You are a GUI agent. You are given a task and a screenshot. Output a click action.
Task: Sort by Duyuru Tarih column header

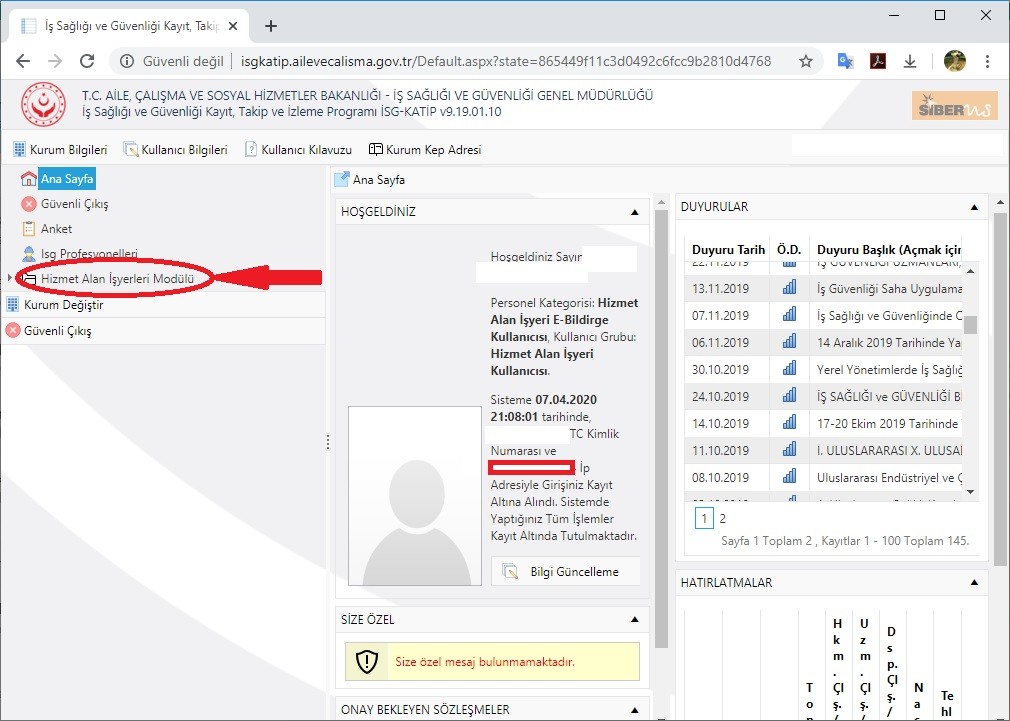pos(729,249)
